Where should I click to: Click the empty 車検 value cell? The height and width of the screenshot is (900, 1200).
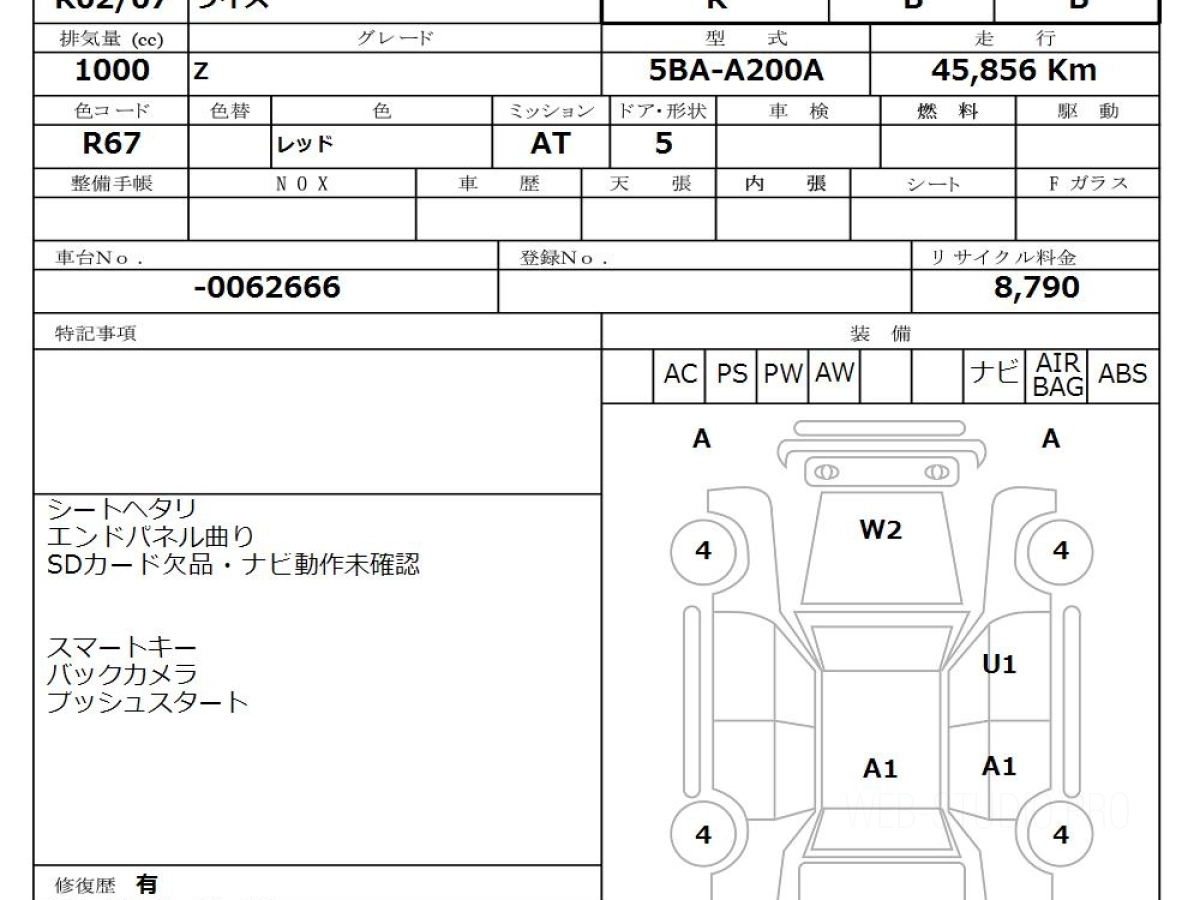click(798, 146)
